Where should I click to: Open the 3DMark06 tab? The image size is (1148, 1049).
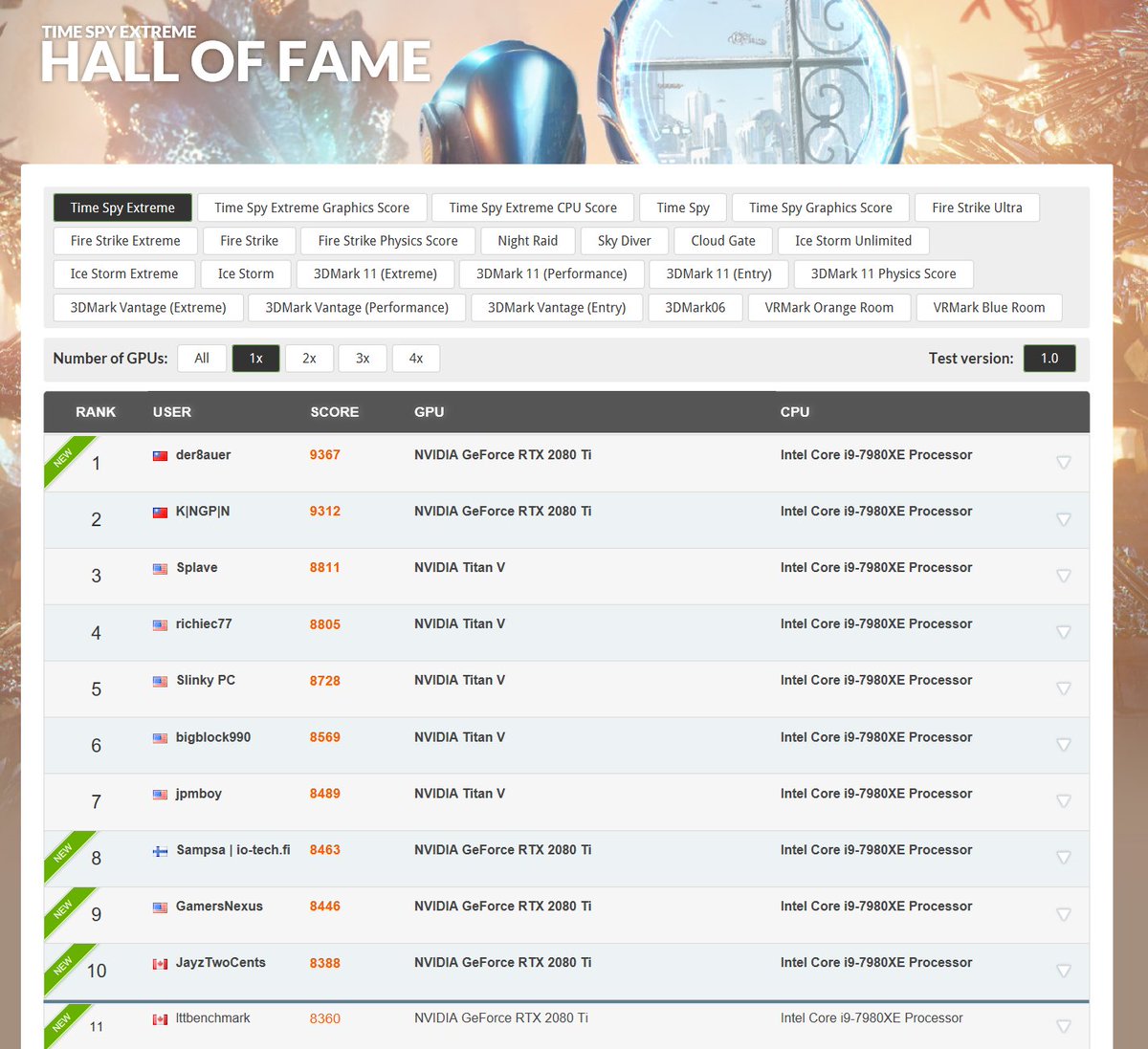(x=695, y=307)
